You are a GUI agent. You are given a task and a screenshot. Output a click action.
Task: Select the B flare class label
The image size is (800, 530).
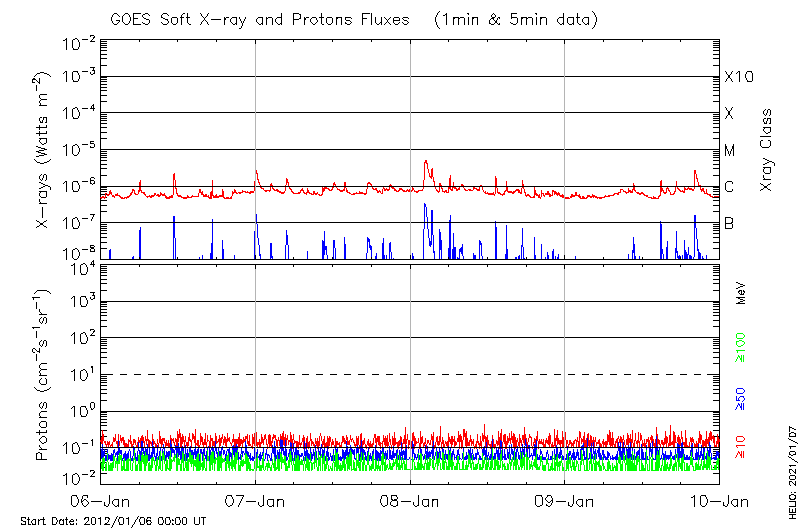[730, 223]
